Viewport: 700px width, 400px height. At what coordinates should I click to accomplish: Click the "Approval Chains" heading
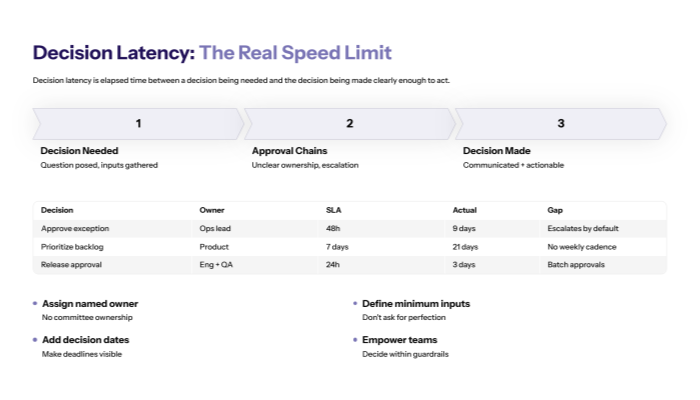pyautogui.click(x=291, y=151)
